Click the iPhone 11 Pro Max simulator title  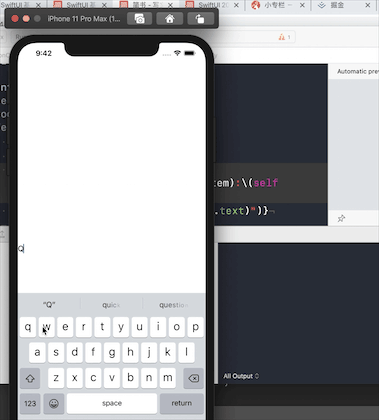coord(84,19)
